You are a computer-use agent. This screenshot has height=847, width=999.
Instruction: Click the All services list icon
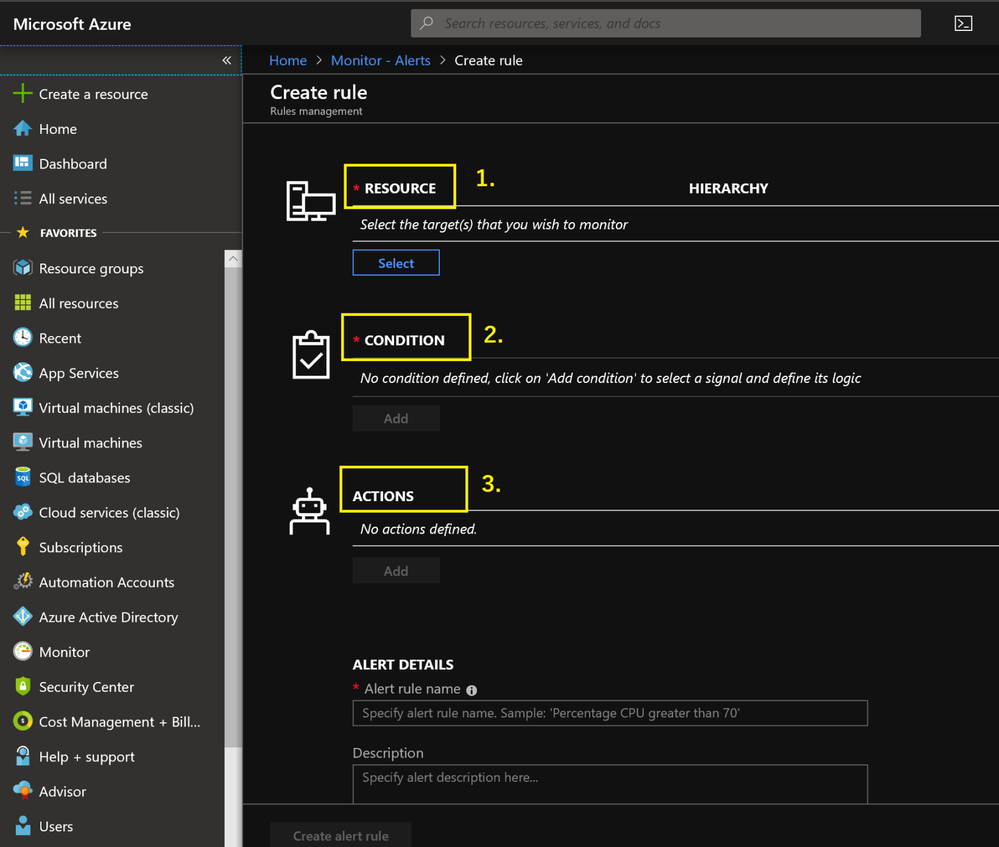[22, 198]
